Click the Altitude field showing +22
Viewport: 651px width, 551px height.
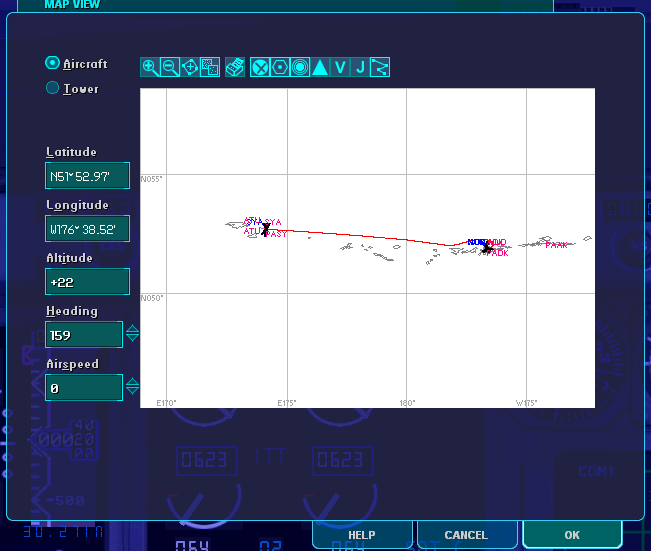87,282
